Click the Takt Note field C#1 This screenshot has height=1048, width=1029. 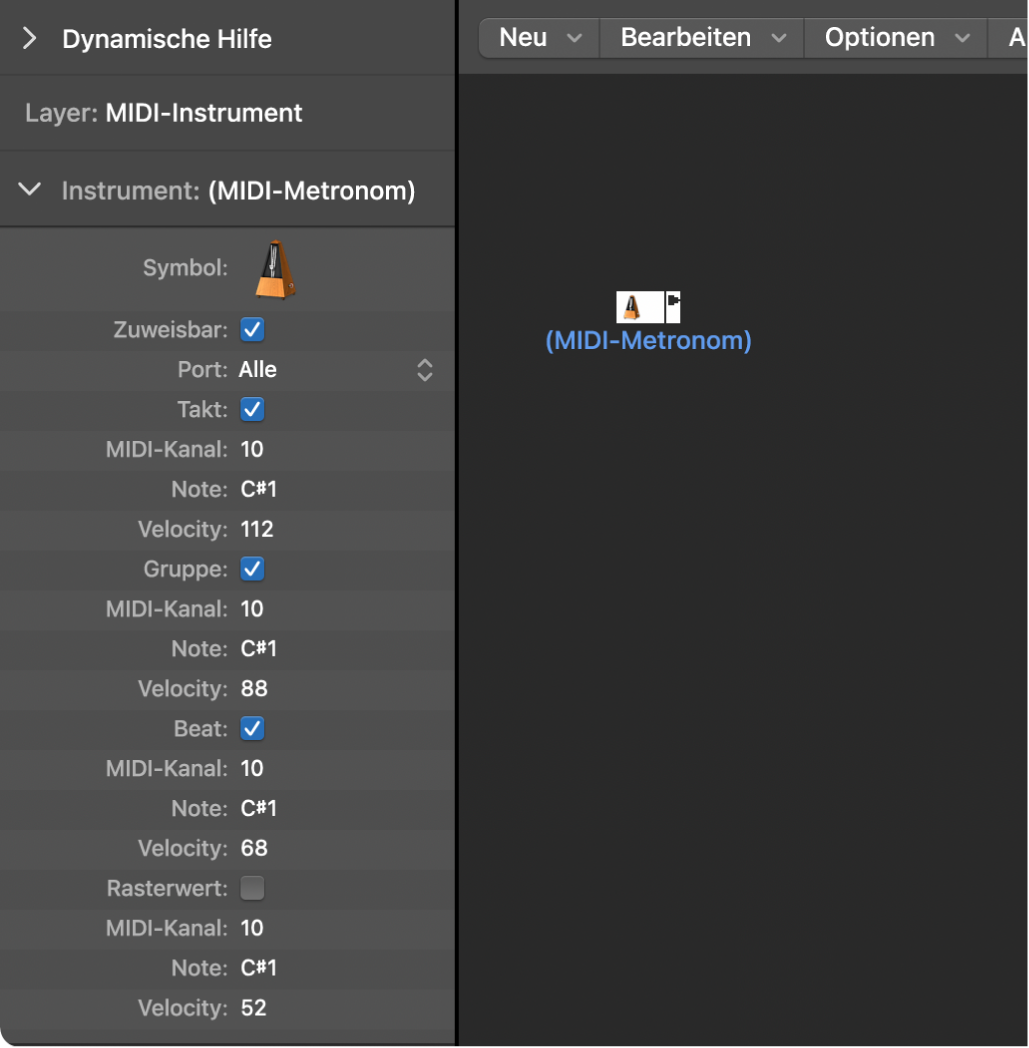coord(259,489)
